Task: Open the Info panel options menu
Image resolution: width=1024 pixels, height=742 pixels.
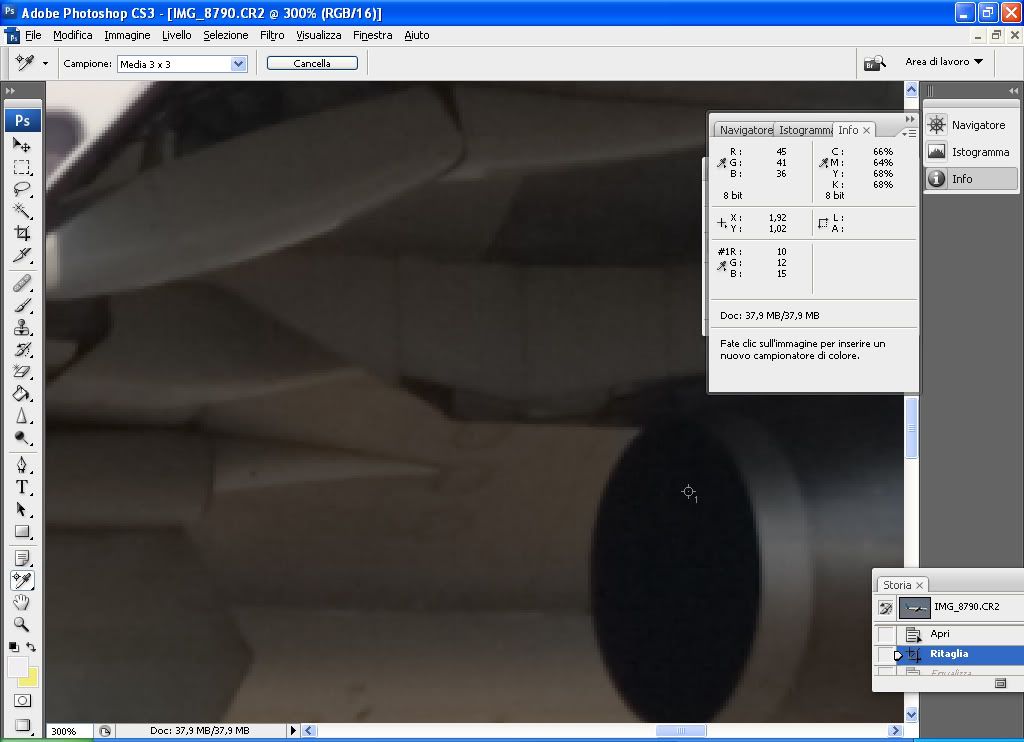Action: 908,132
